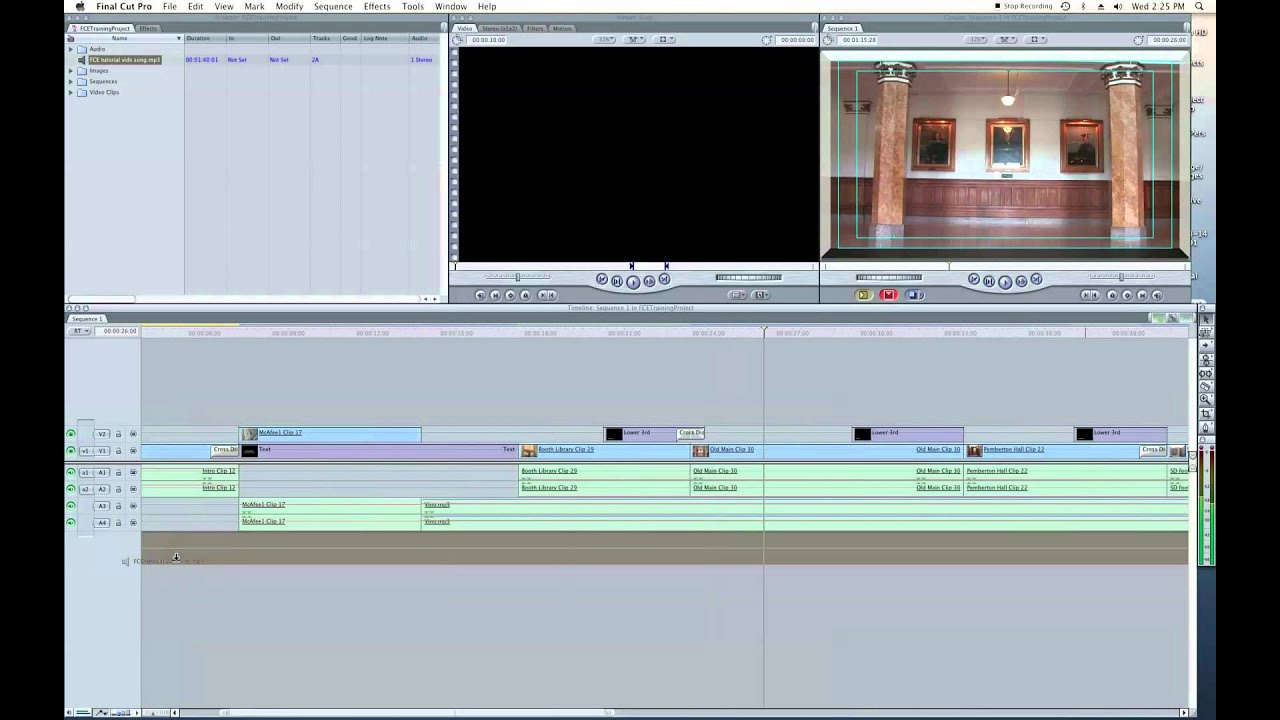Toggle A3 track audibility
Screen dimensions: 1280x720
click(x=70, y=506)
